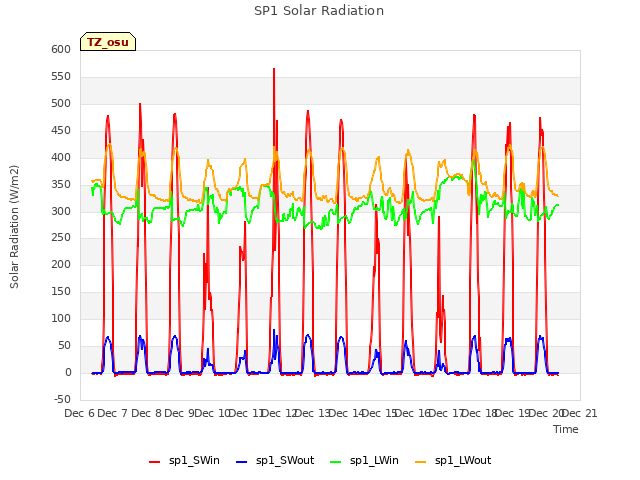Click the tallest red SWin spike near 565
640x480 pixels.
(274, 69)
